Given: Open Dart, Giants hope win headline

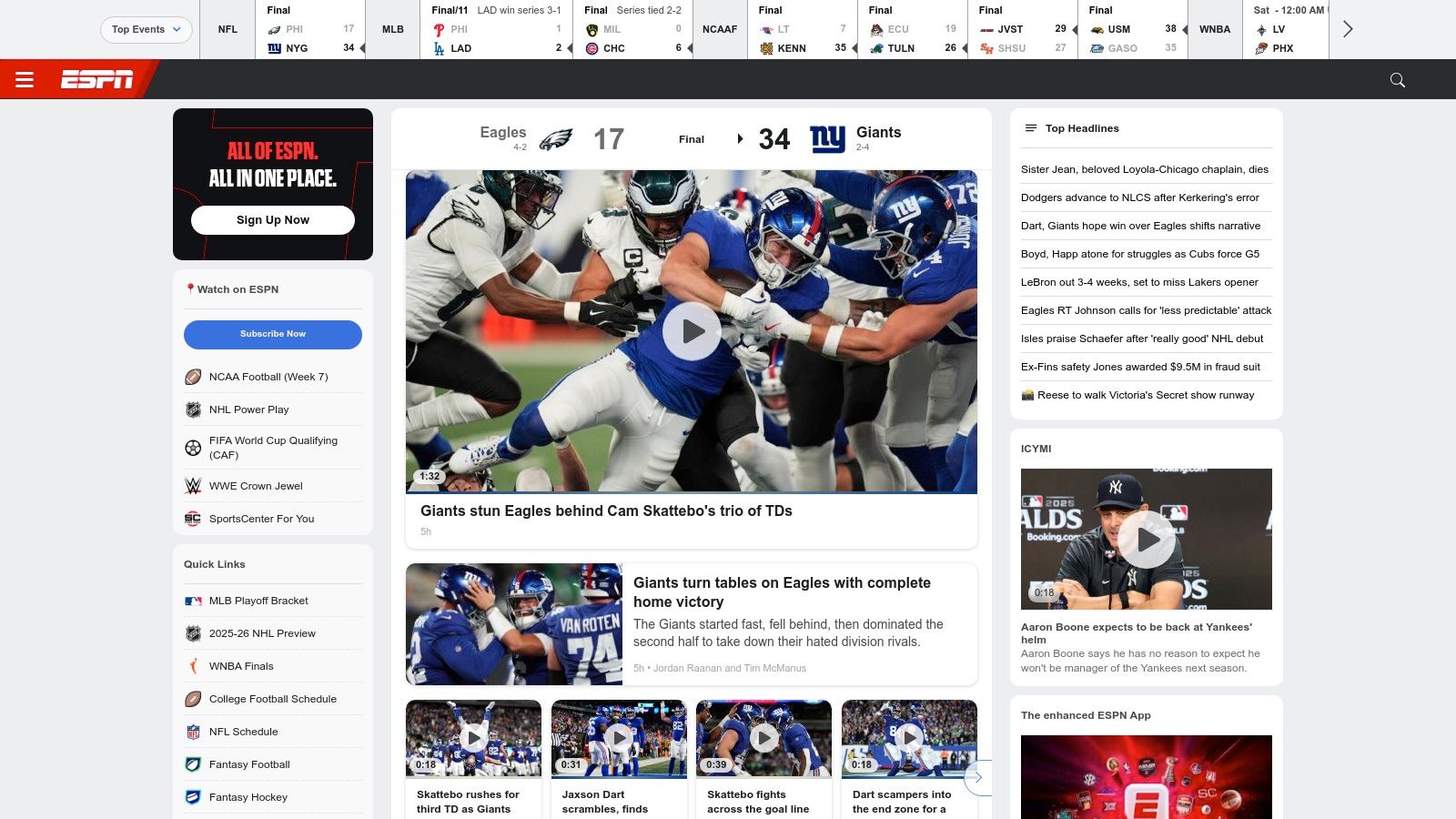Looking at the screenshot, I should click(x=1141, y=226).
